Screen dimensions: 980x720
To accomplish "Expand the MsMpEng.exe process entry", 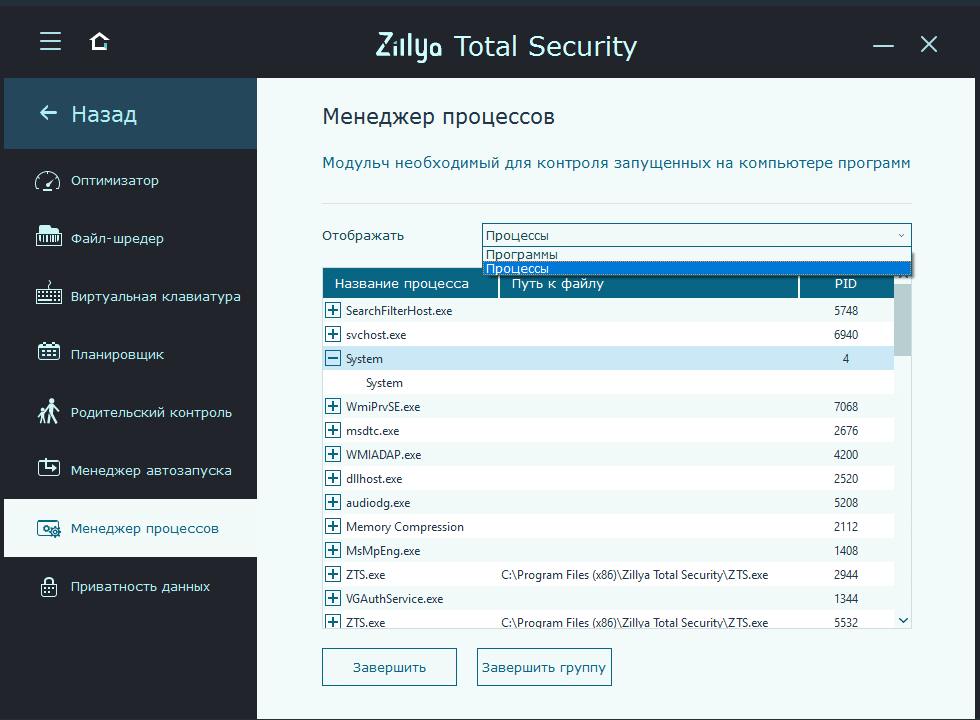I will click(x=333, y=551).
